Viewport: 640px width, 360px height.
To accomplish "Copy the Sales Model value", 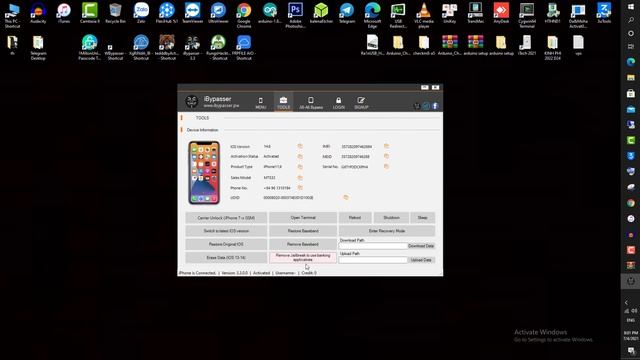I will click(x=300, y=178).
